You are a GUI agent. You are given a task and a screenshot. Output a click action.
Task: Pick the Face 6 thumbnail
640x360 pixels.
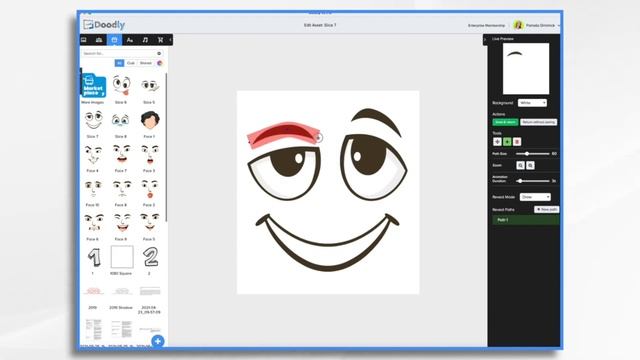point(93,223)
